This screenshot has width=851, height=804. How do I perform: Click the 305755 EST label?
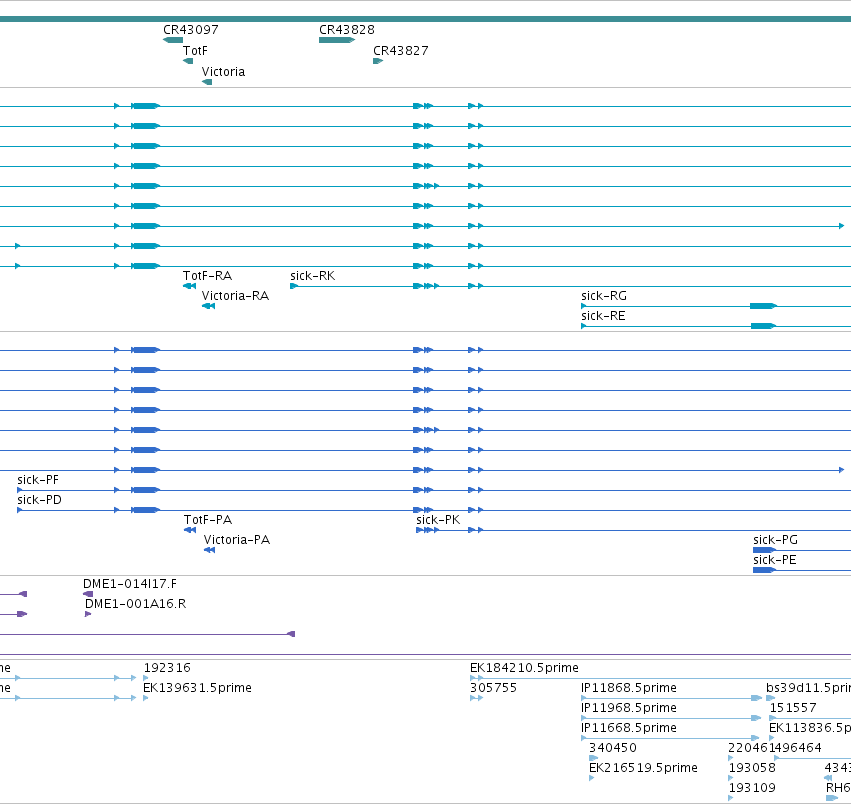[493, 688]
